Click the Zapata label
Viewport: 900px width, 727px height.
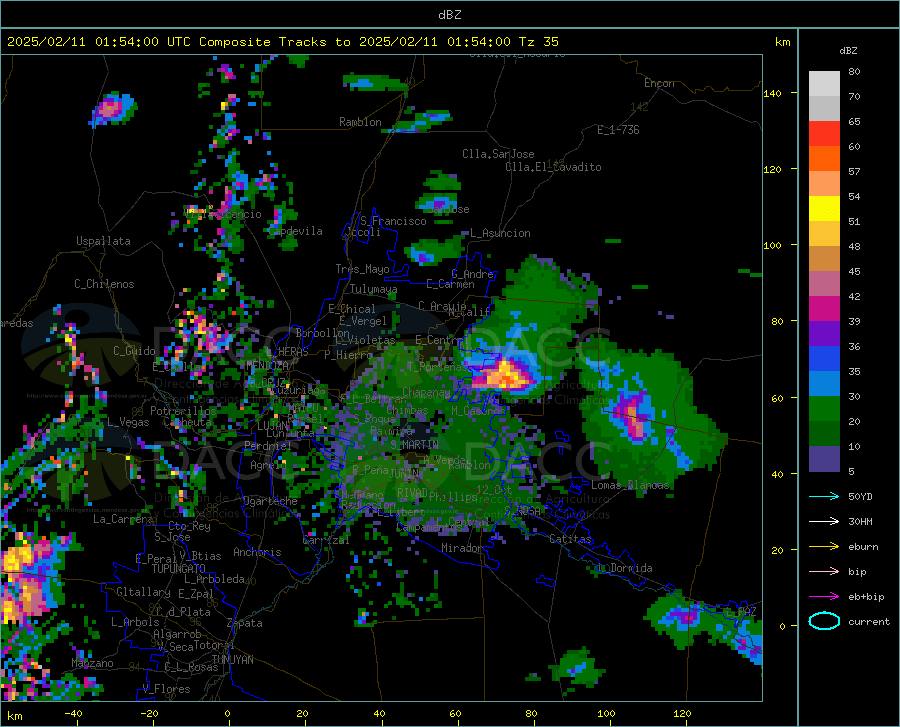[245, 623]
